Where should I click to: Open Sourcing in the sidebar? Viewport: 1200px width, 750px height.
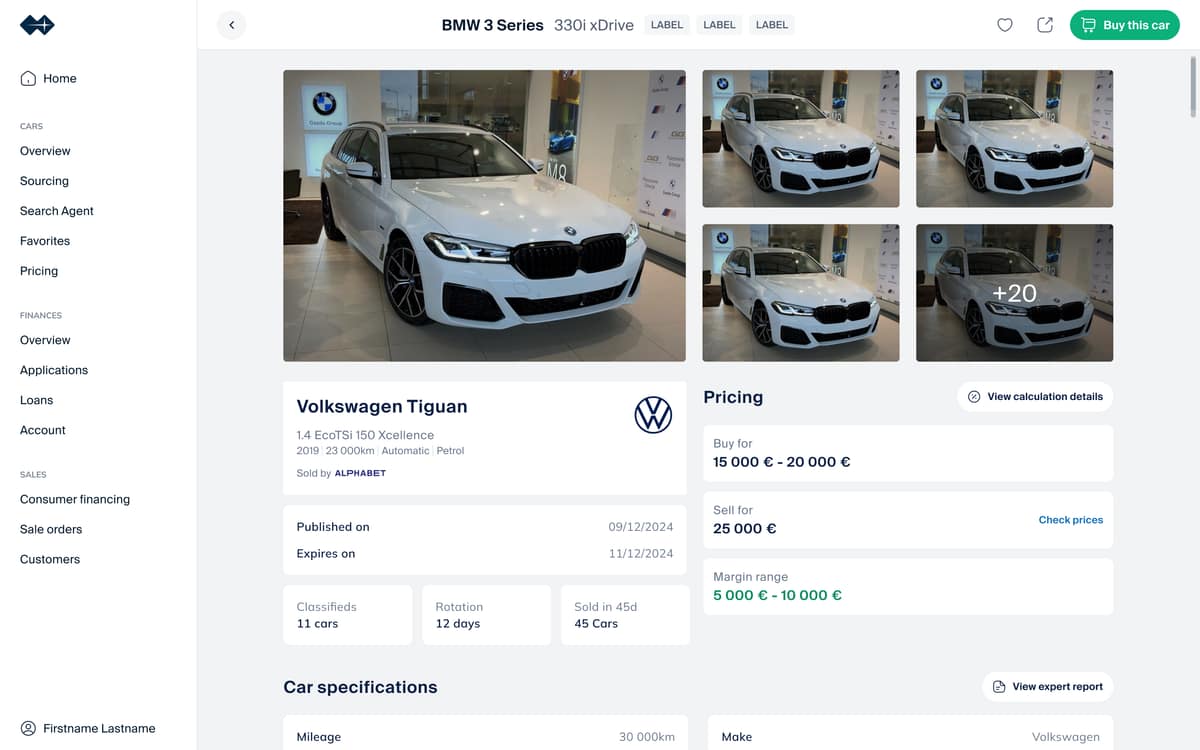pos(44,181)
